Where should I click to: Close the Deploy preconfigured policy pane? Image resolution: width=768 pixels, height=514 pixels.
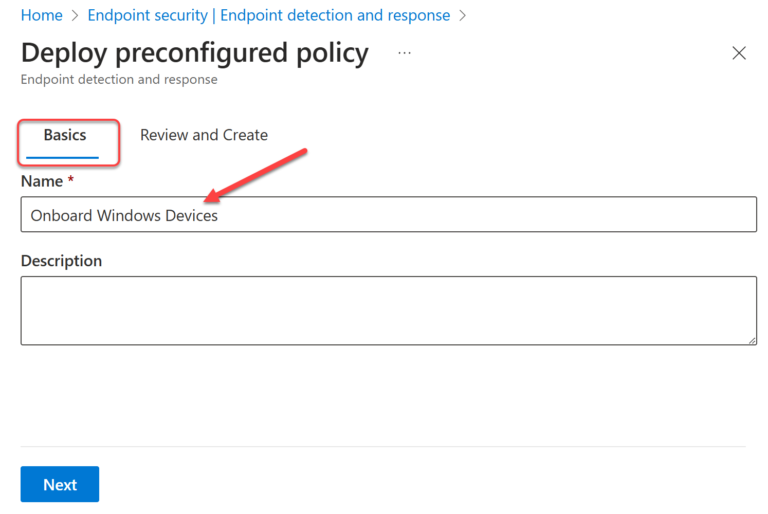pos(739,53)
